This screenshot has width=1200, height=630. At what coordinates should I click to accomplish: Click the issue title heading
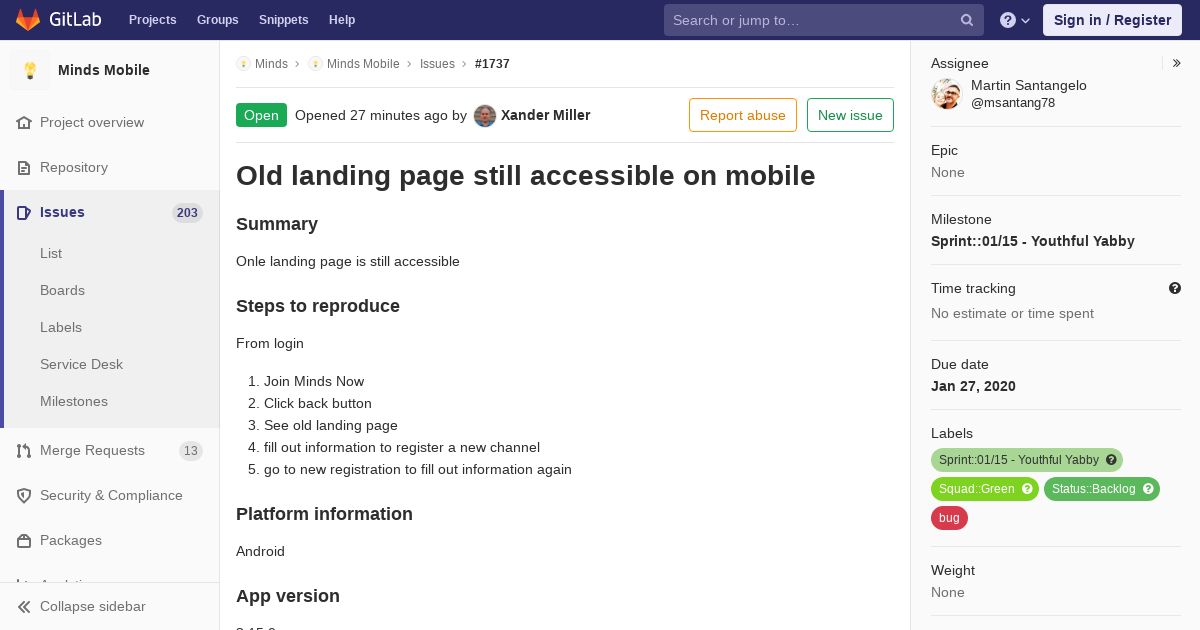(x=526, y=176)
